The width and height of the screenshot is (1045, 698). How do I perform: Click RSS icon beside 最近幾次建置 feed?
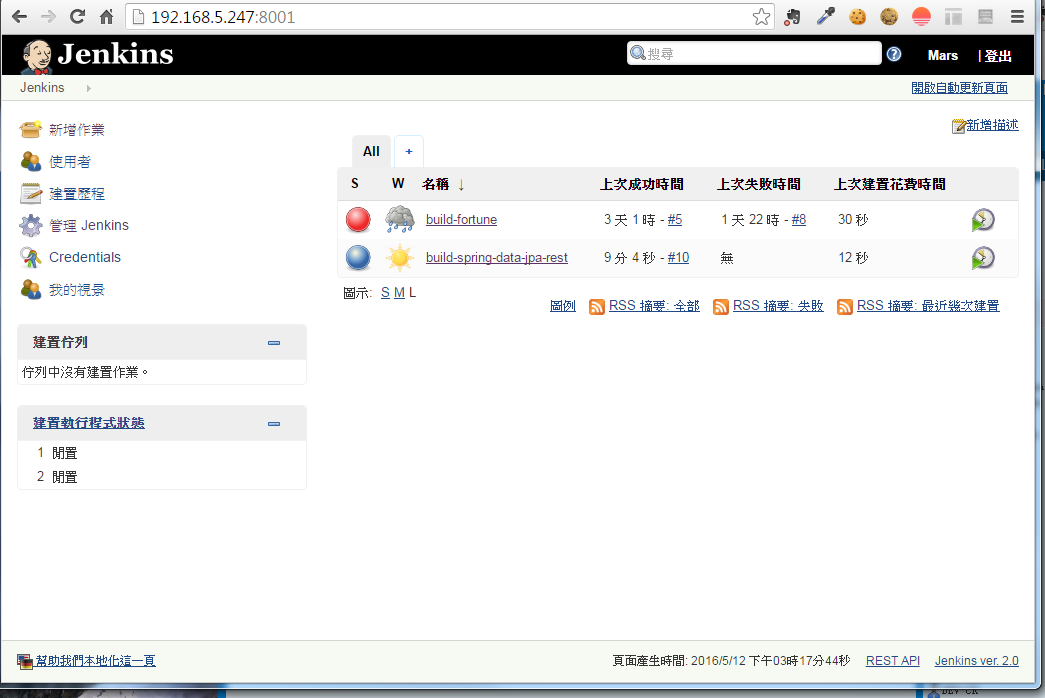pyautogui.click(x=844, y=307)
